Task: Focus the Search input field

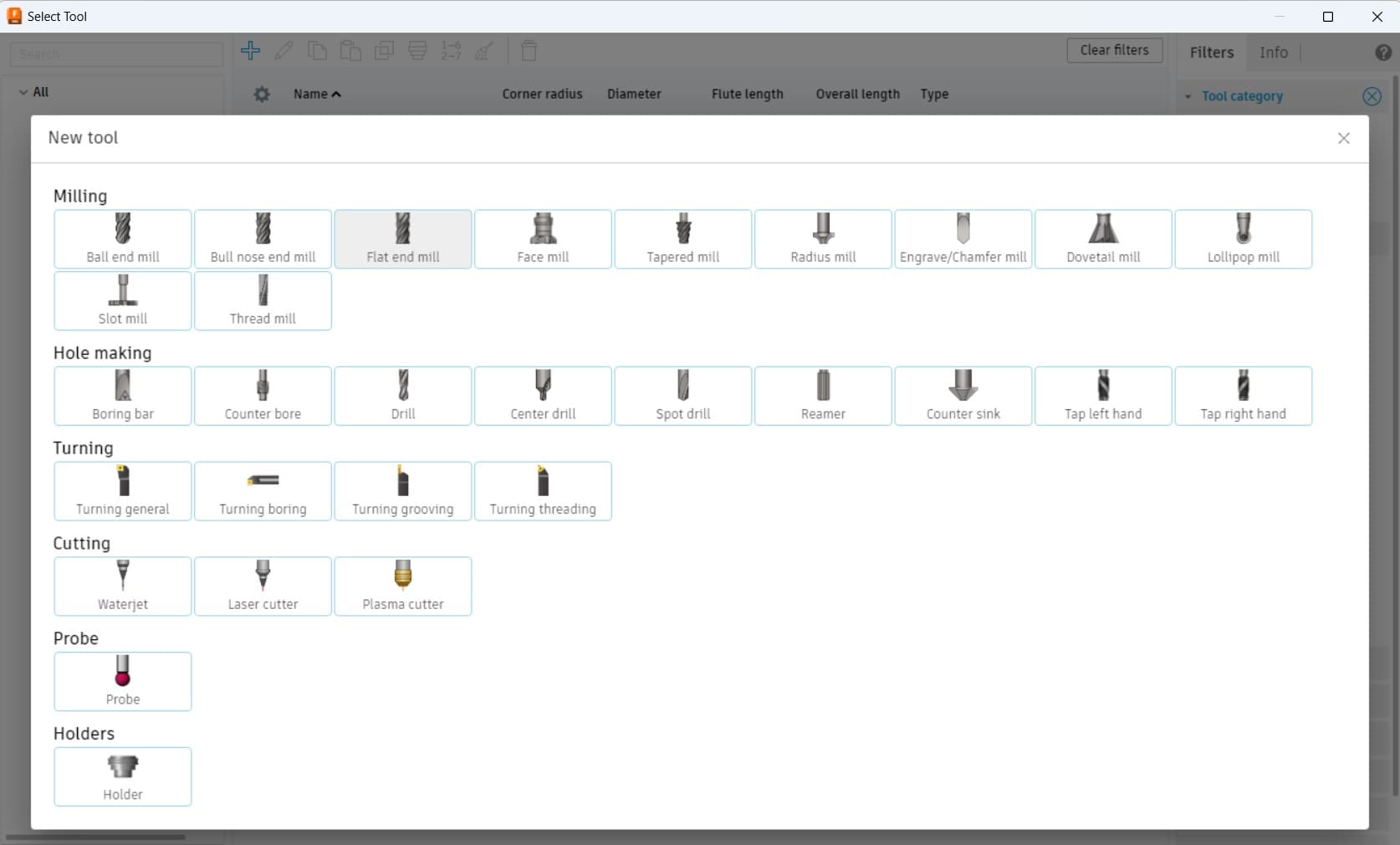Action: pos(116,54)
